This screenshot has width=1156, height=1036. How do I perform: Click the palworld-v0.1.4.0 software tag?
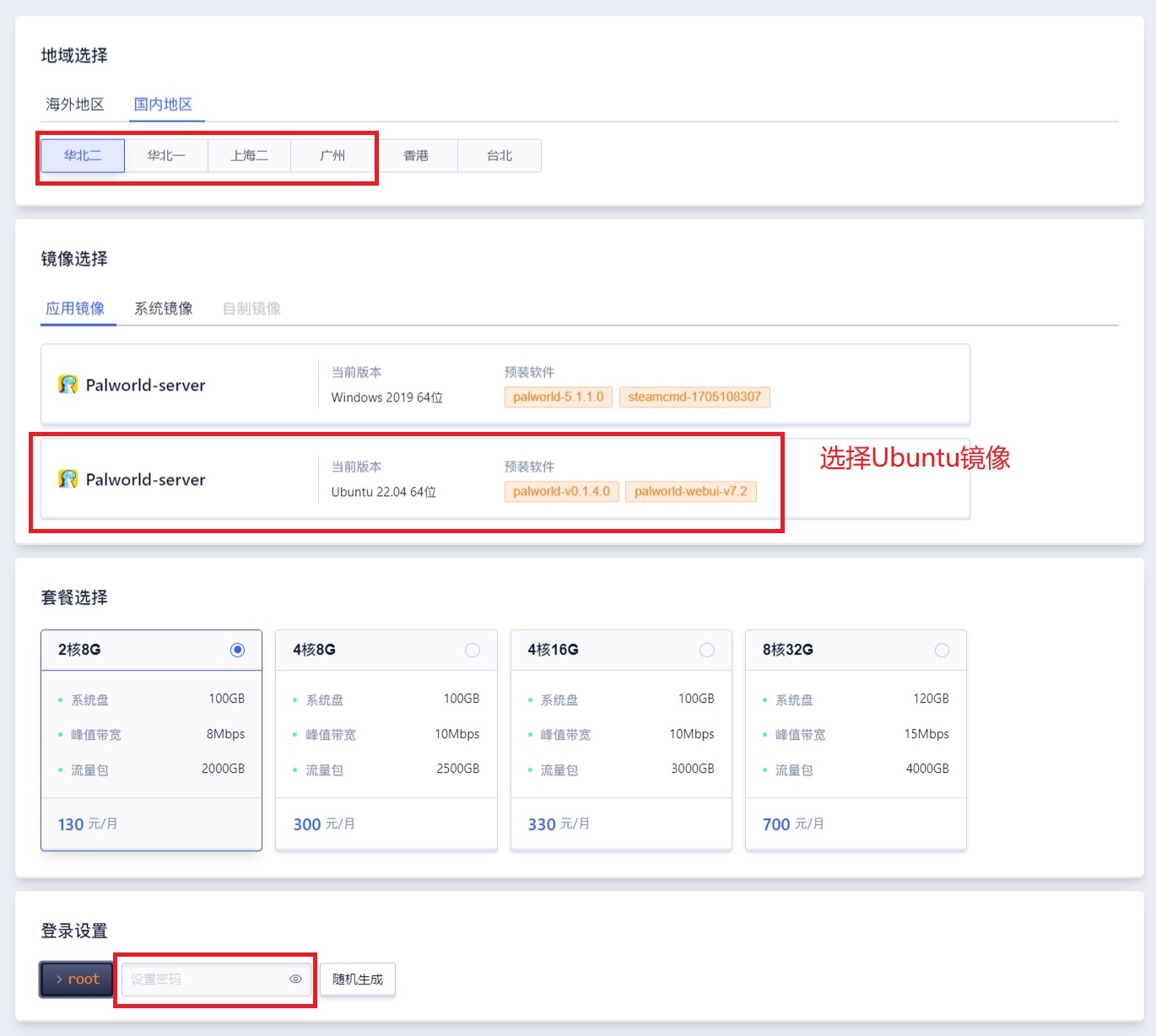tap(561, 492)
